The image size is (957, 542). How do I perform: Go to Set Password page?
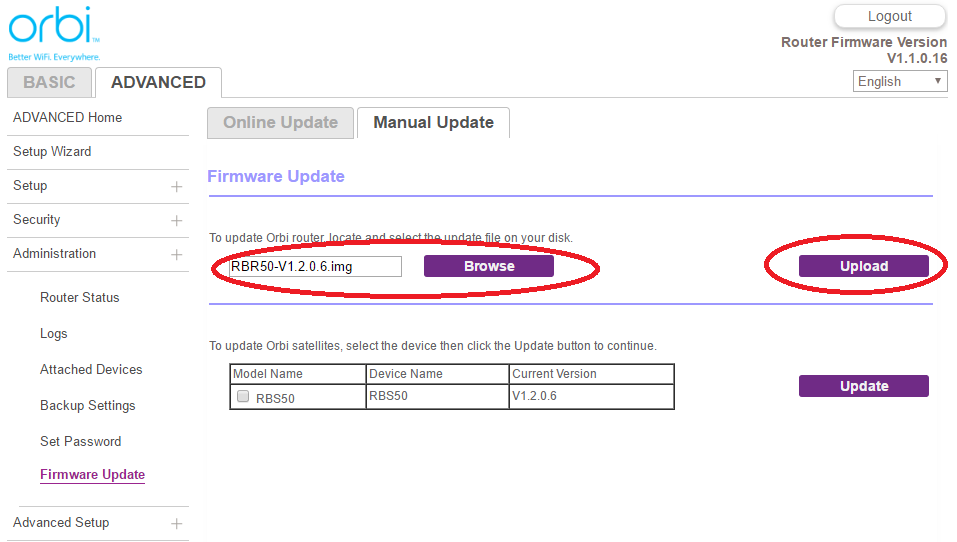click(x=81, y=441)
